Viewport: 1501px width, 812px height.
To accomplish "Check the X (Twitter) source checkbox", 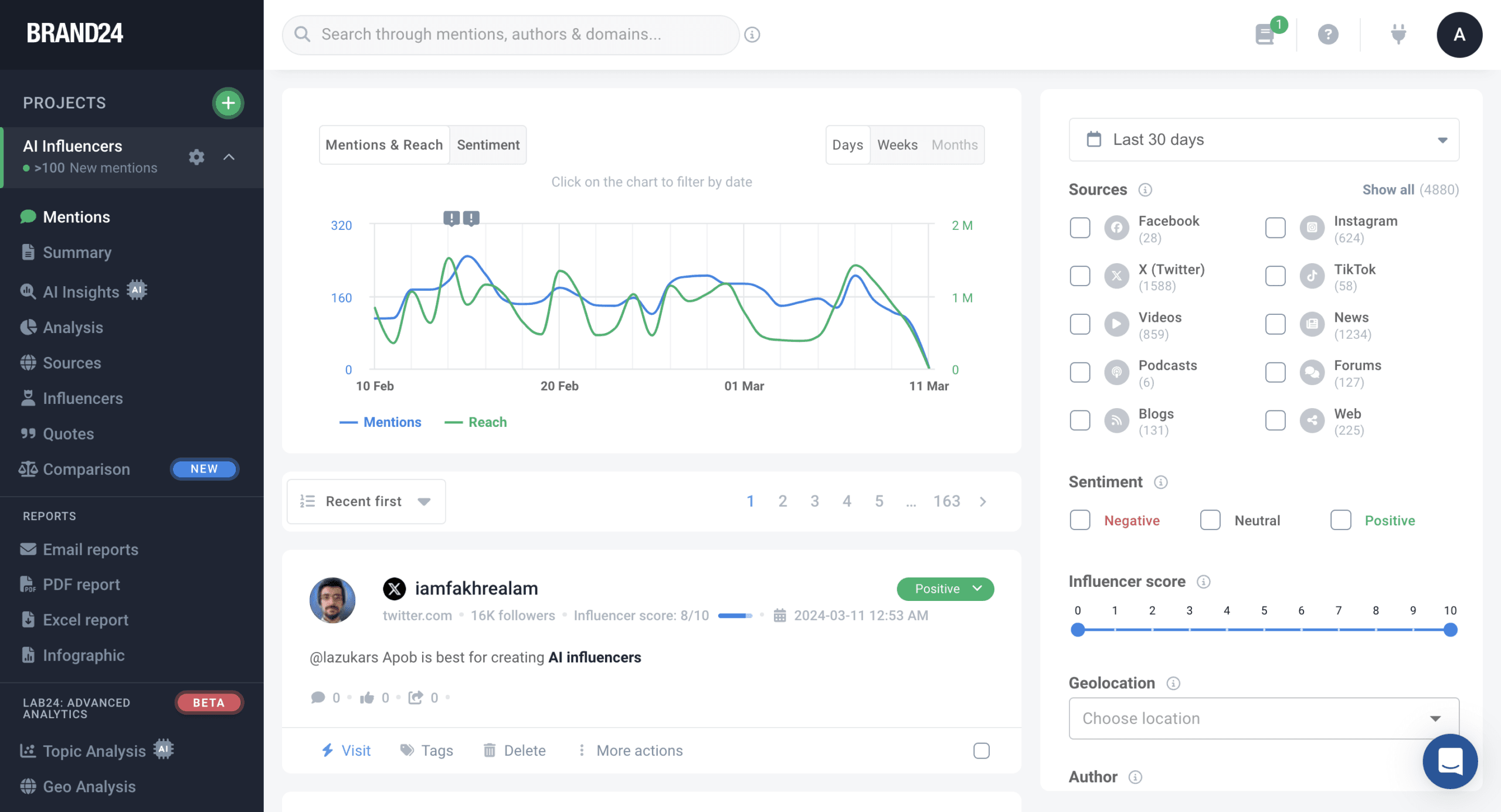I will tap(1080, 276).
